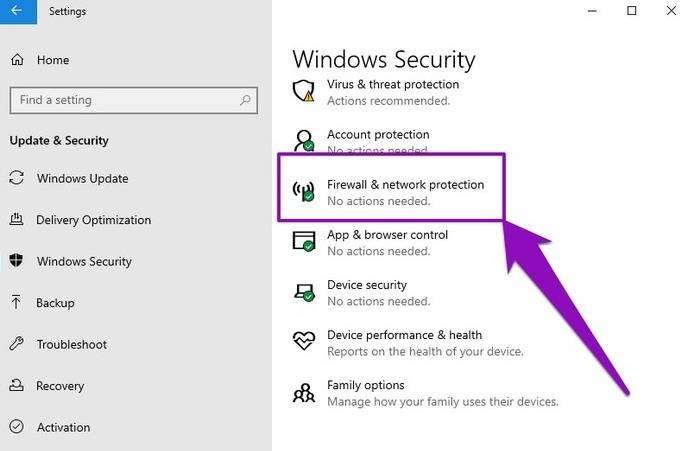Open Windows Update settings page
The image size is (685, 451).
tap(82, 179)
